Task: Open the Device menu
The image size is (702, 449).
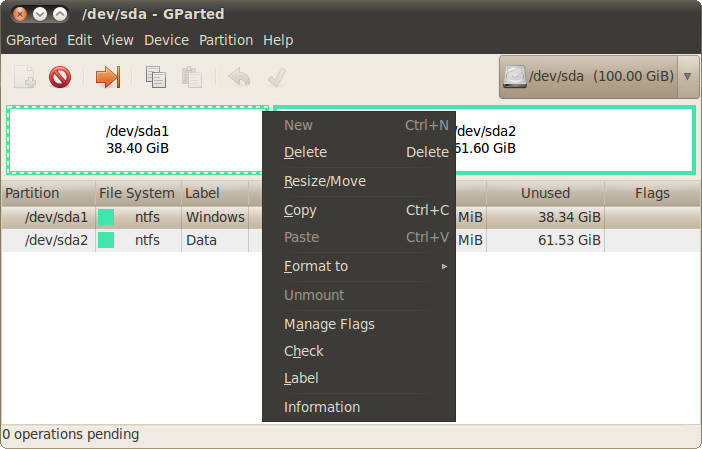Action: point(166,40)
